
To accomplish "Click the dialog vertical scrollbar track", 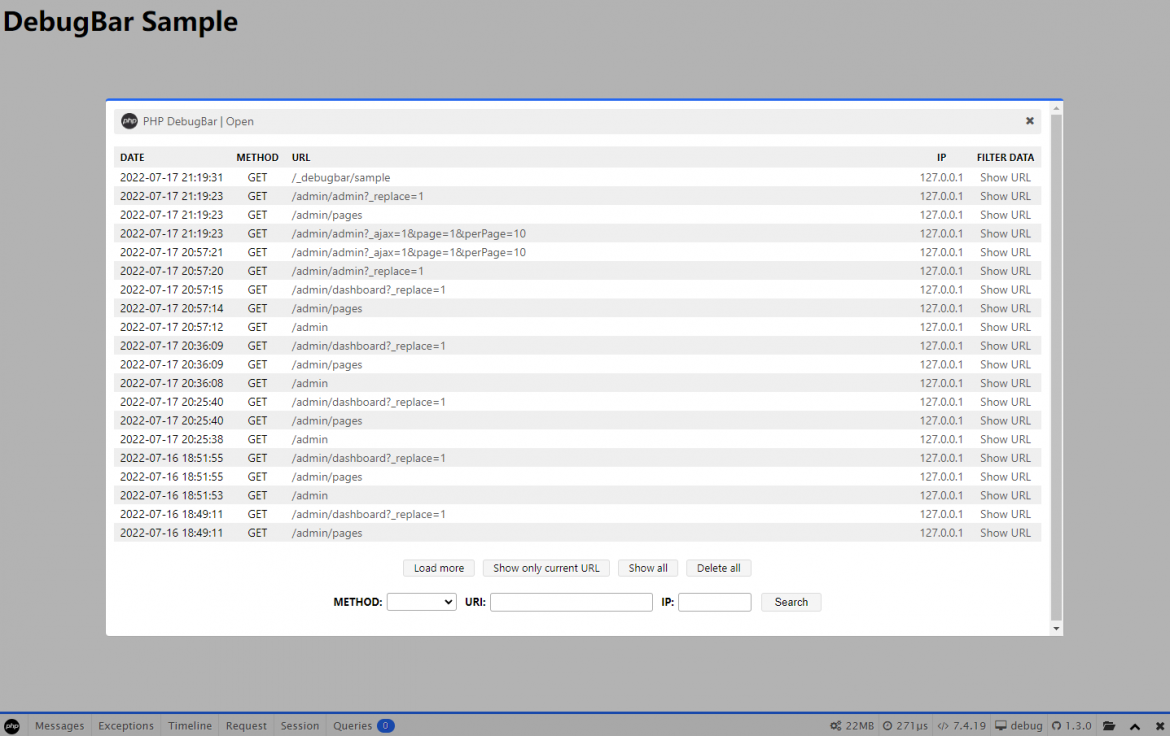I will [1056, 368].
